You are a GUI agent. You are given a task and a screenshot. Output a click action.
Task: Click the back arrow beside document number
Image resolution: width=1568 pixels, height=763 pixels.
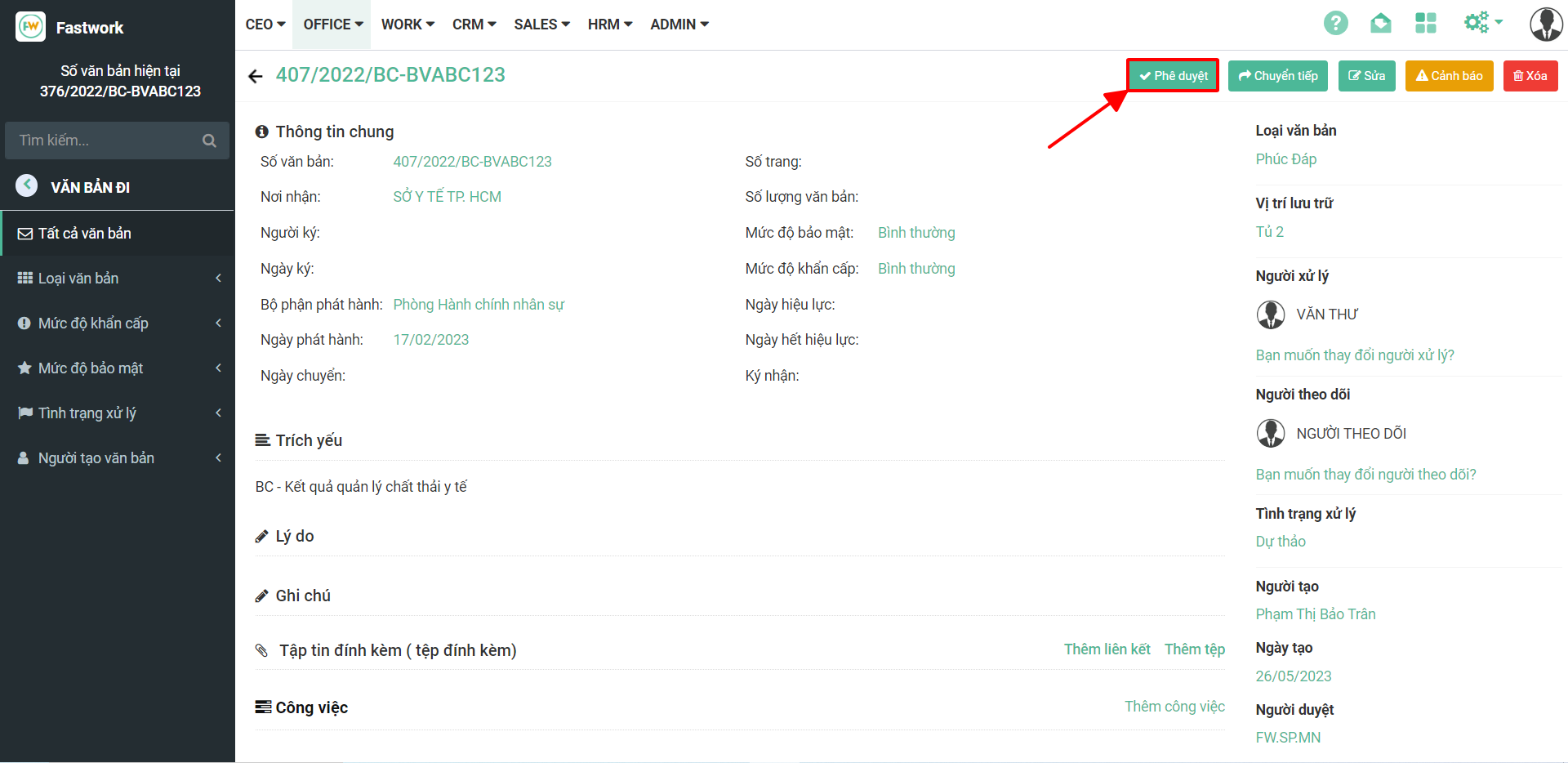[256, 76]
